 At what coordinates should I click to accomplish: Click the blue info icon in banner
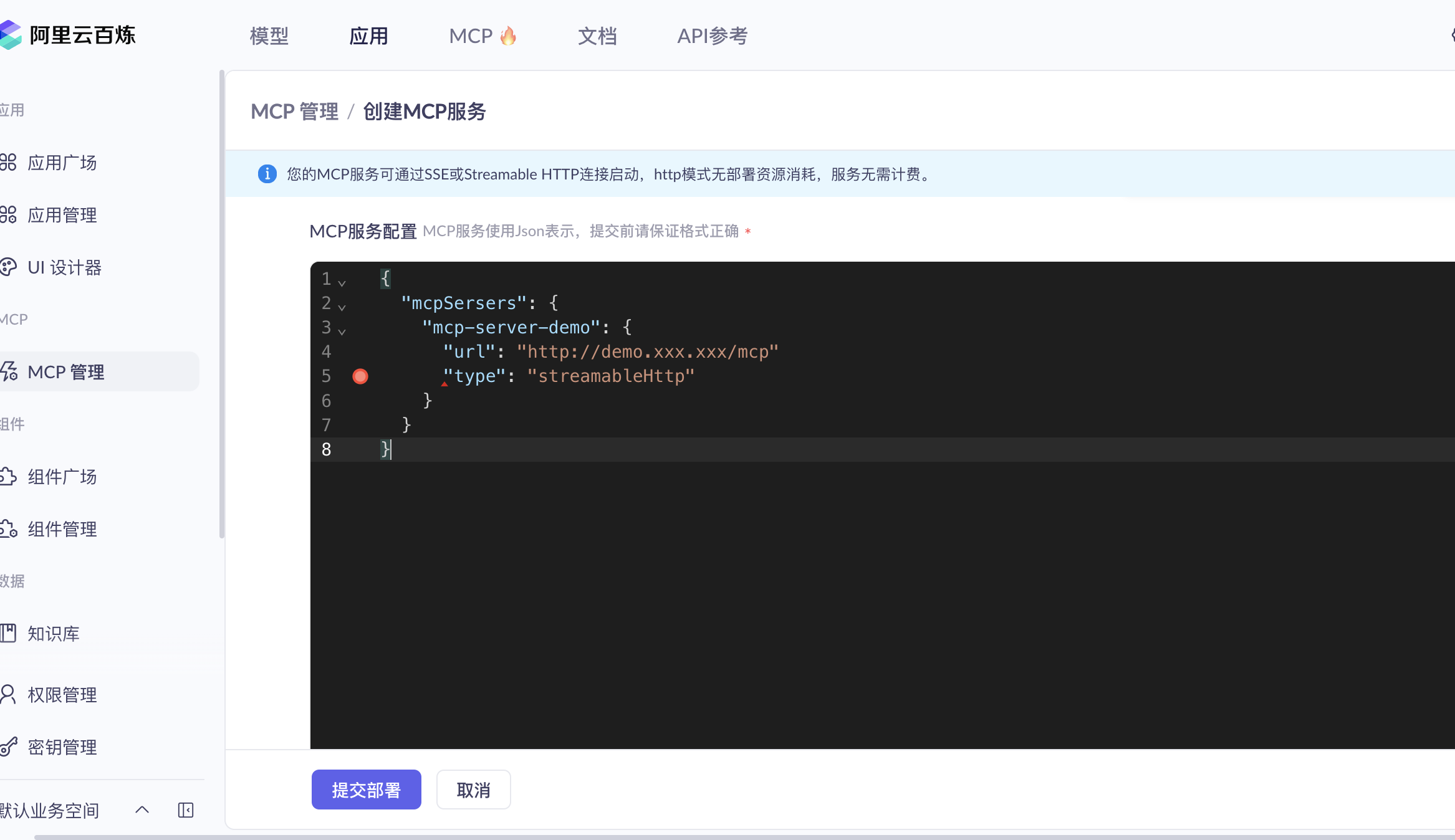267,174
